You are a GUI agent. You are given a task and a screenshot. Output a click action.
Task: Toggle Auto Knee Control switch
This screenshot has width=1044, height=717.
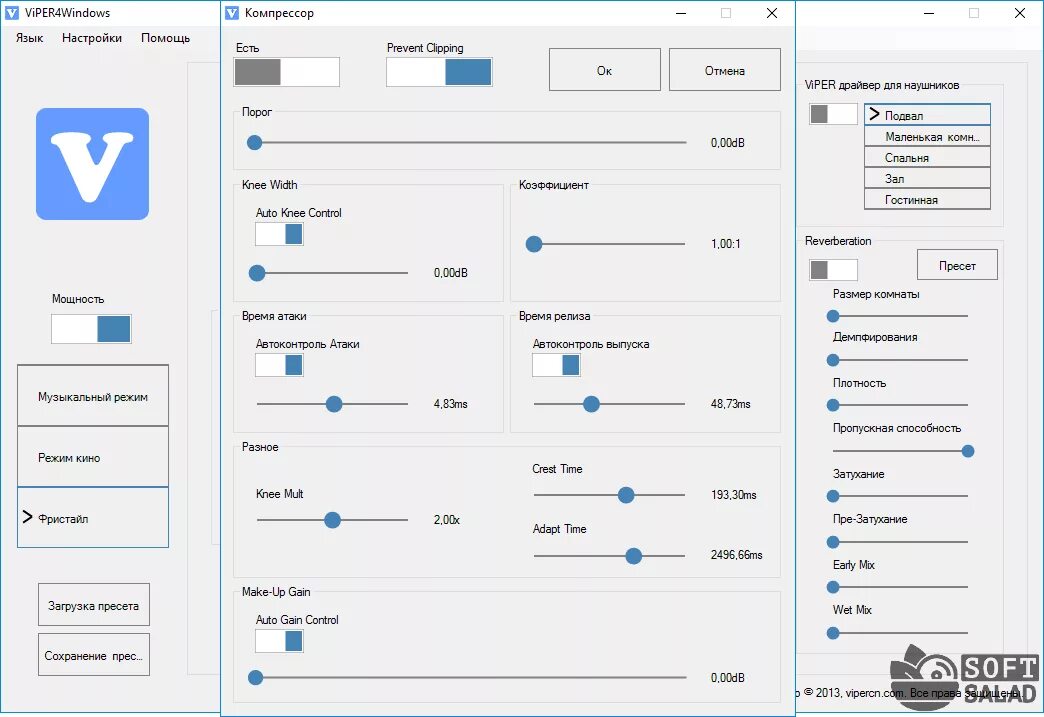279,234
